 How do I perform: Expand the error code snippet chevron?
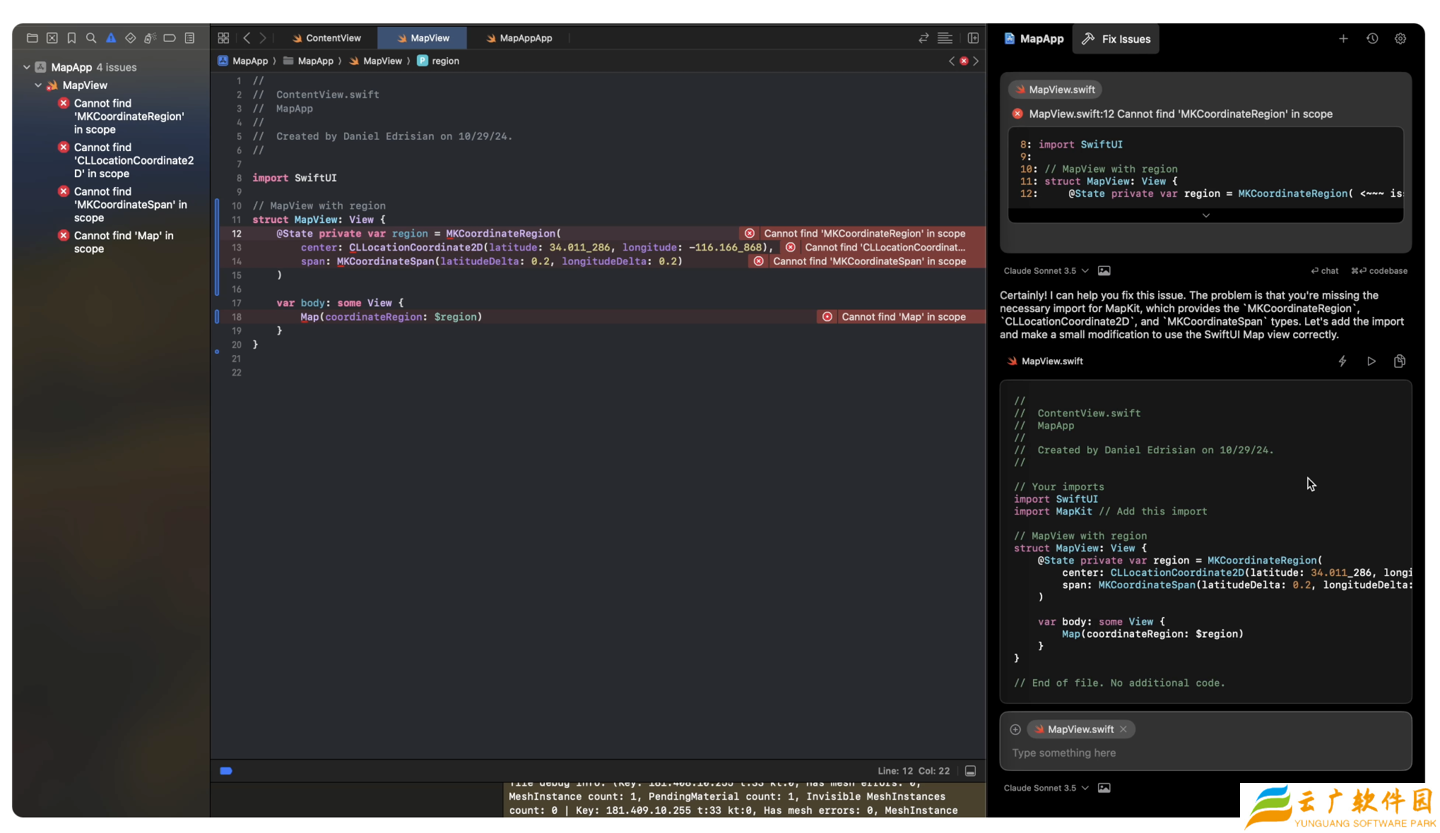1205,215
